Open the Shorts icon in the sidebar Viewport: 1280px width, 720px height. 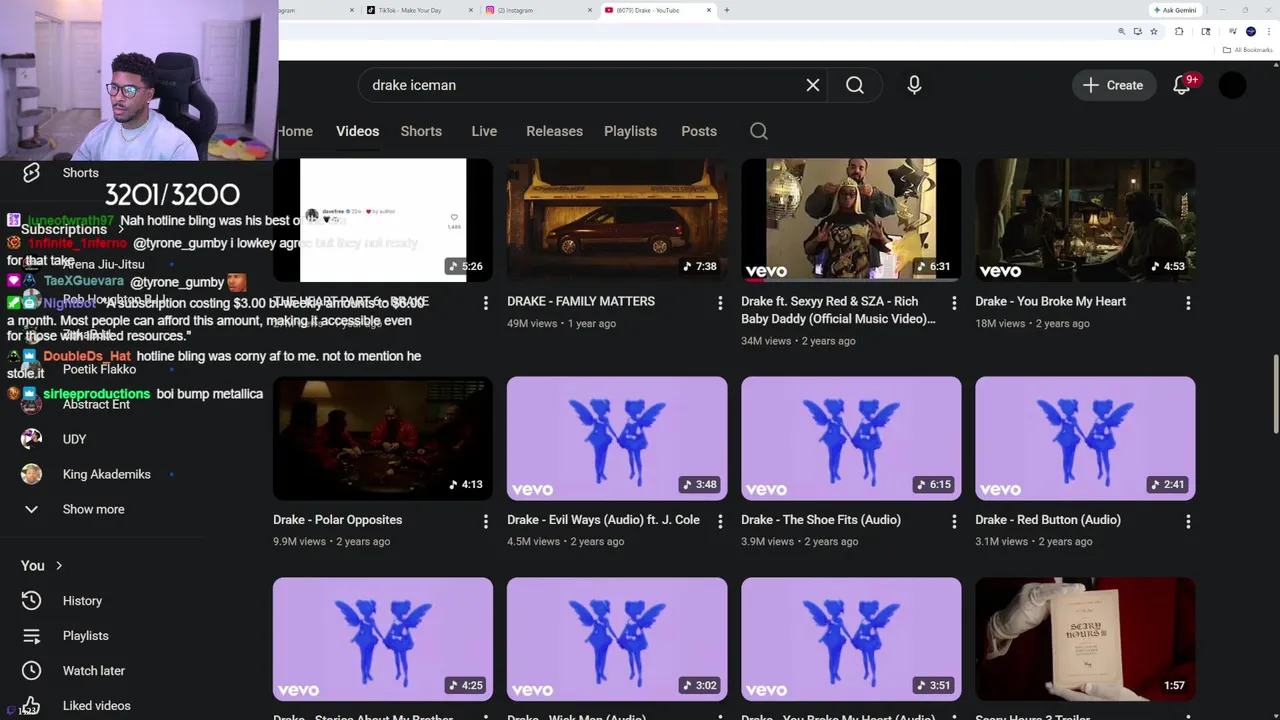click(31, 173)
